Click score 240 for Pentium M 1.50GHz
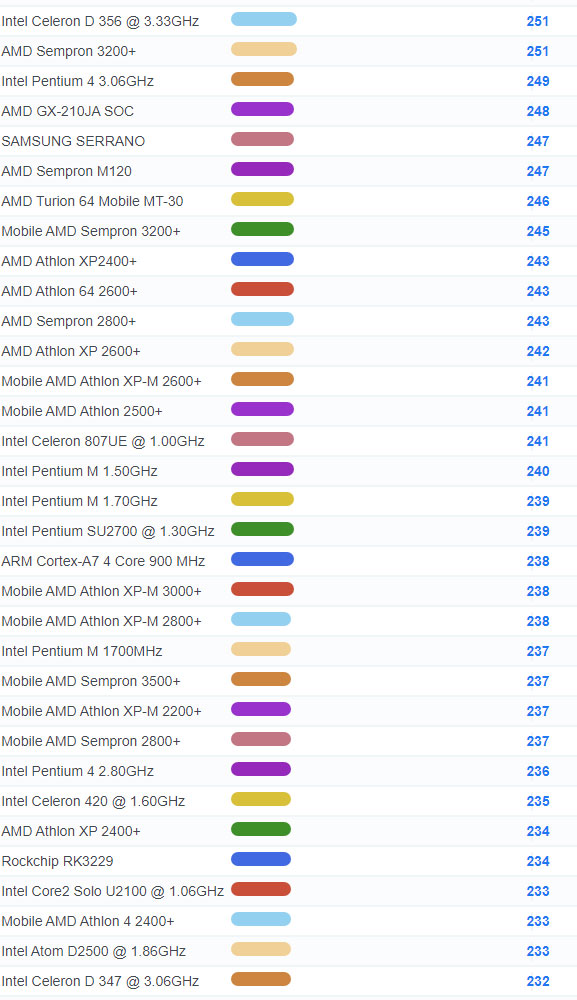Viewport: 577px width, 1000px height. pos(537,471)
